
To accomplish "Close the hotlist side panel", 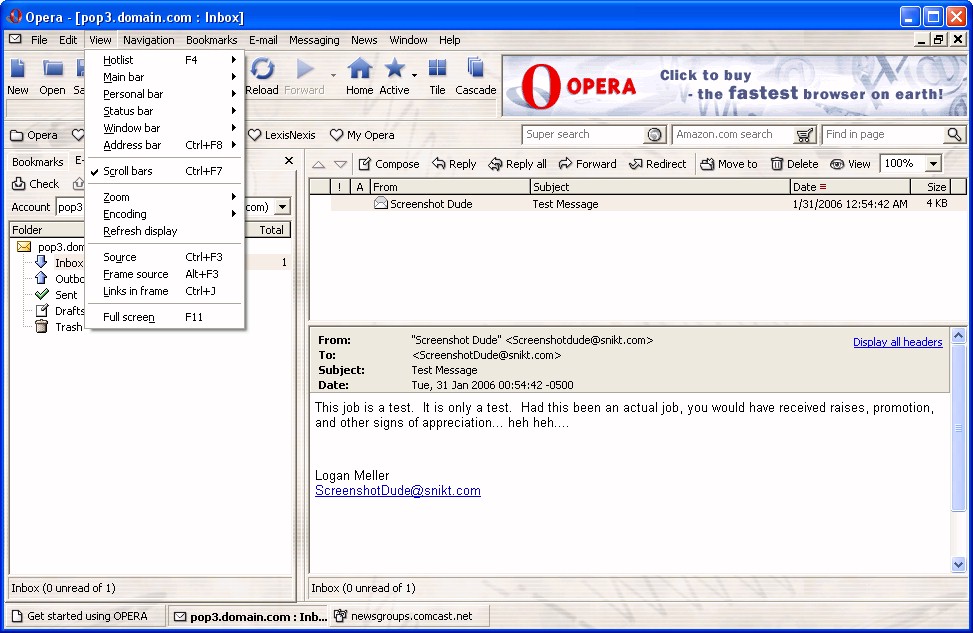I will coord(289,161).
